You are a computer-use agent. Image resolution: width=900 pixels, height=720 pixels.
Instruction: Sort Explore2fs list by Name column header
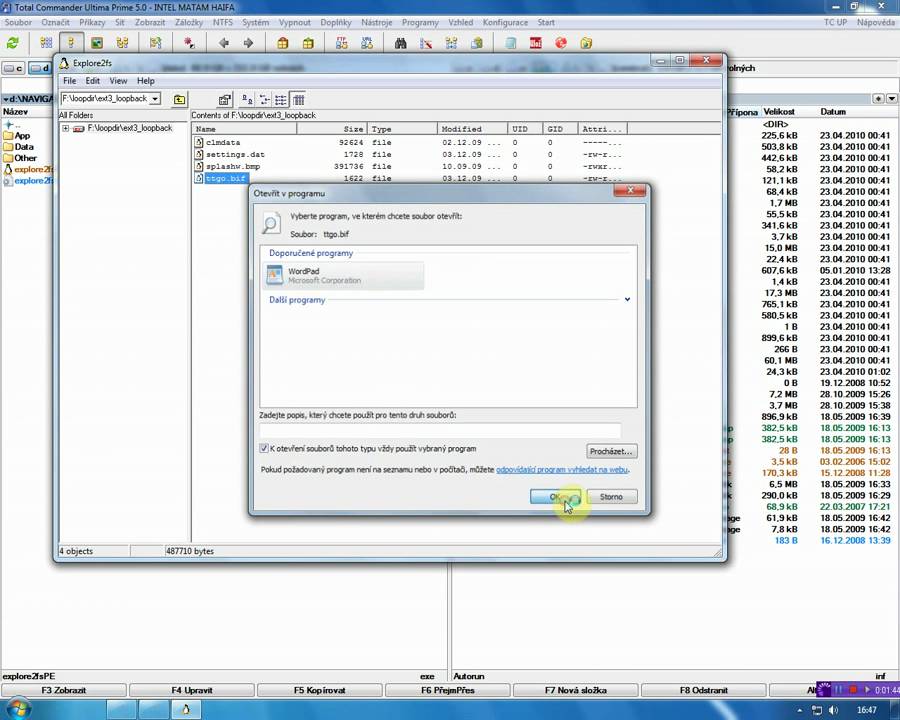click(245, 129)
